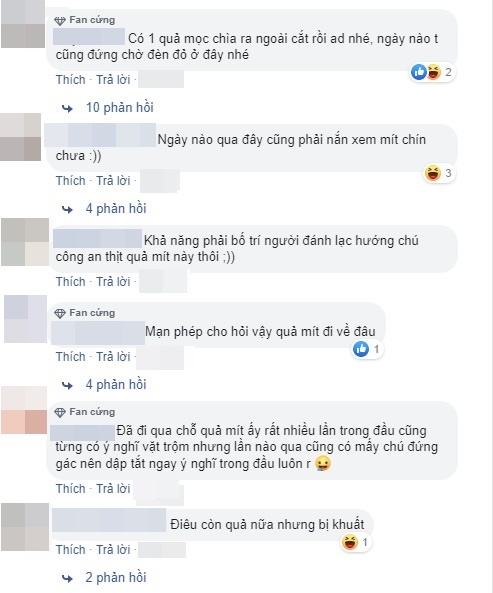Like the first comment with Thích
This screenshot has width=493, height=593.
(x=71, y=80)
